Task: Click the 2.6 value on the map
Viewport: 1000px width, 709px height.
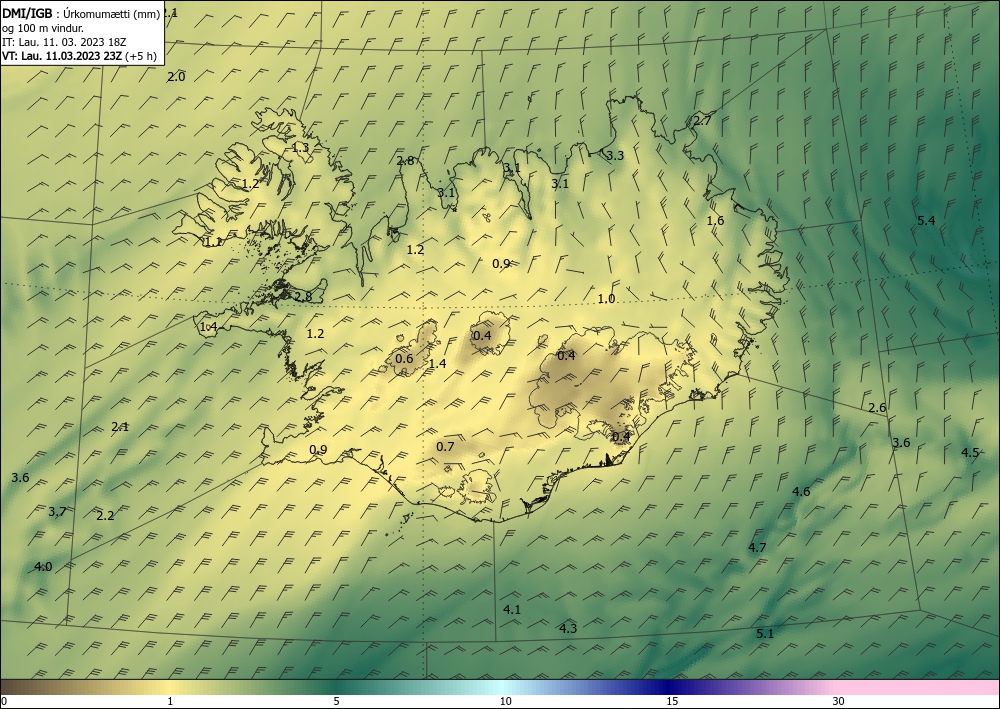Action: (x=878, y=407)
